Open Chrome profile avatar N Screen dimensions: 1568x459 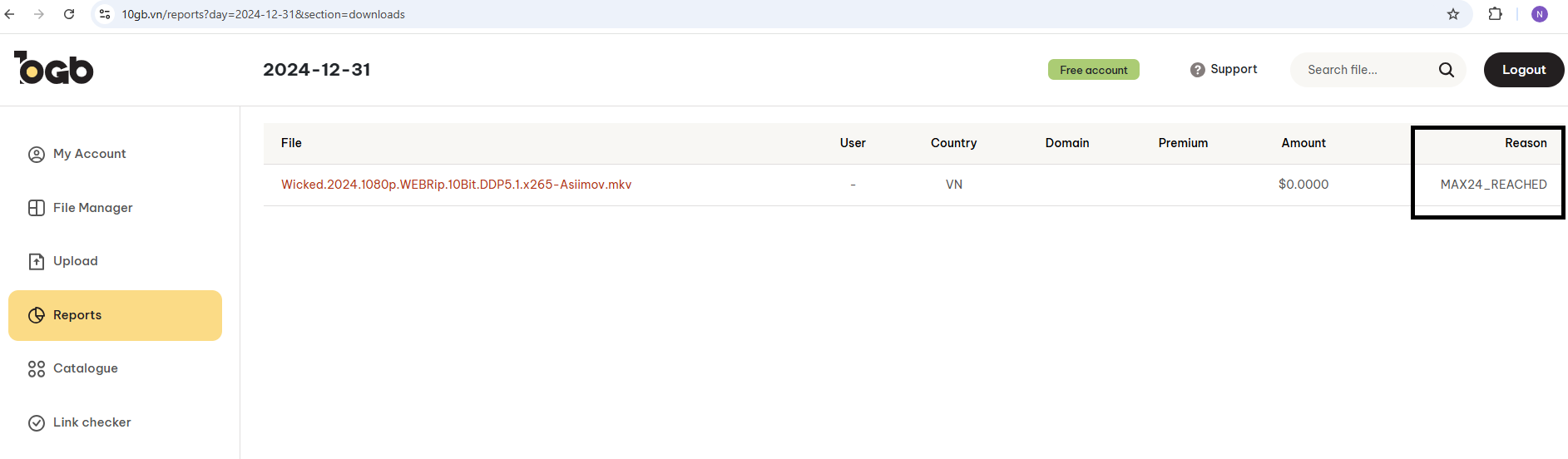point(1540,14)
